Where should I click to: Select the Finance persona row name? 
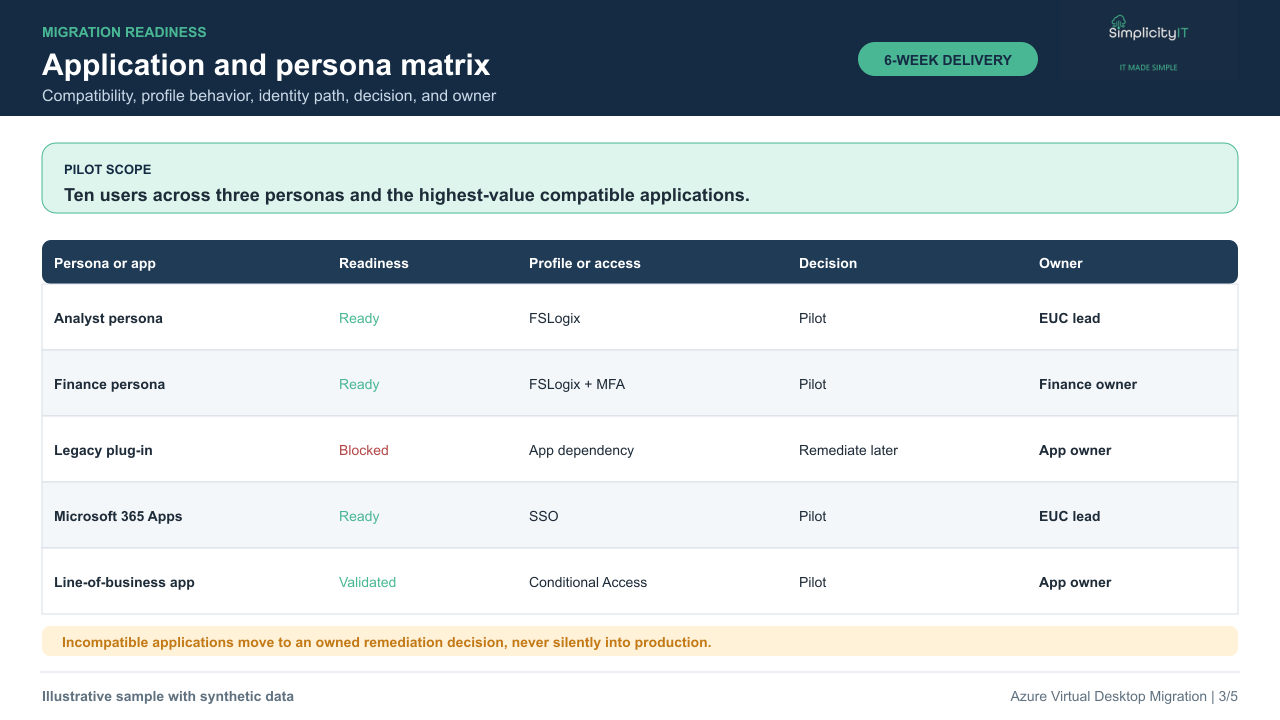tap(110, 384)
